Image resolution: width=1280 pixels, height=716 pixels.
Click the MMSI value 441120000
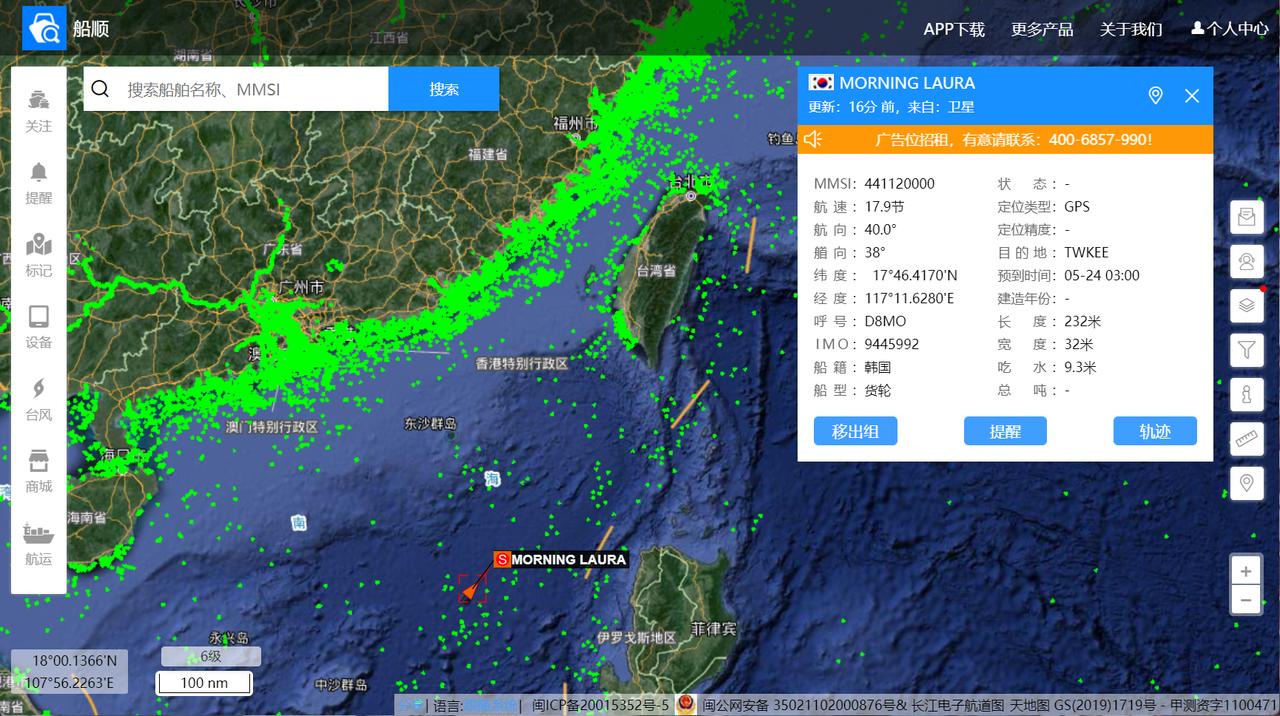(899, 183)
